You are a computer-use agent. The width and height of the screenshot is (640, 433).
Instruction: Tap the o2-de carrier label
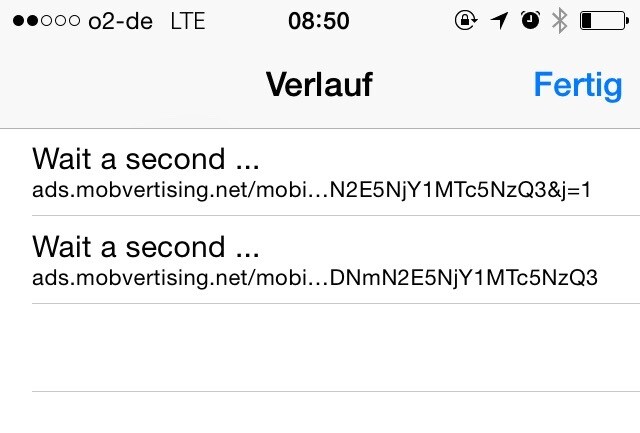pos(120,21)
